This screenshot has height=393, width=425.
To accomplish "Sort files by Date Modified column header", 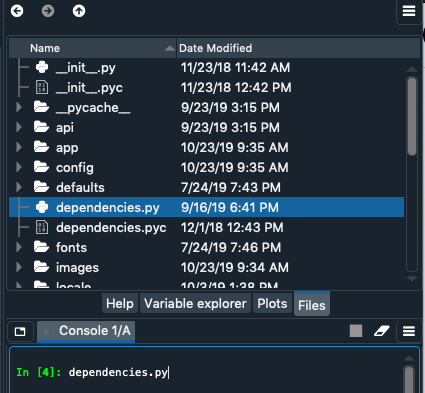I will [298, 48].
